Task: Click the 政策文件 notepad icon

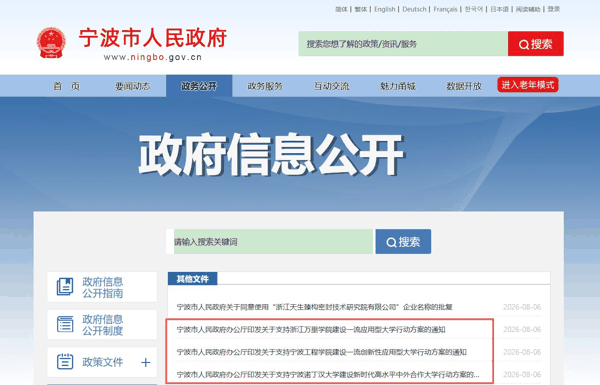Action: pyautogui.click(x=65, y=362)
